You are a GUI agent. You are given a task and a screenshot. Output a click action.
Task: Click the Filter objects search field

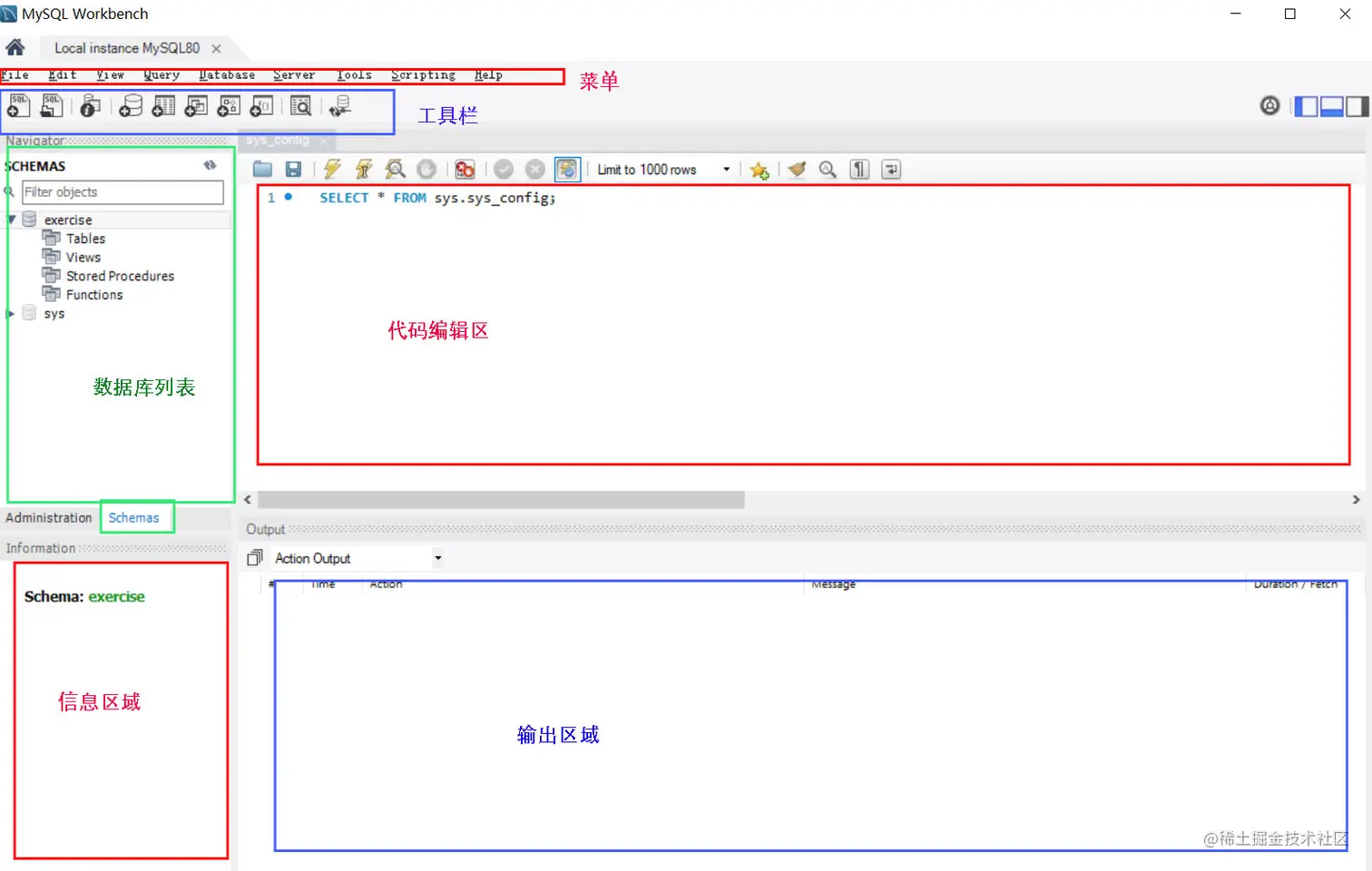pyautogui.click(x=122, y=191)
